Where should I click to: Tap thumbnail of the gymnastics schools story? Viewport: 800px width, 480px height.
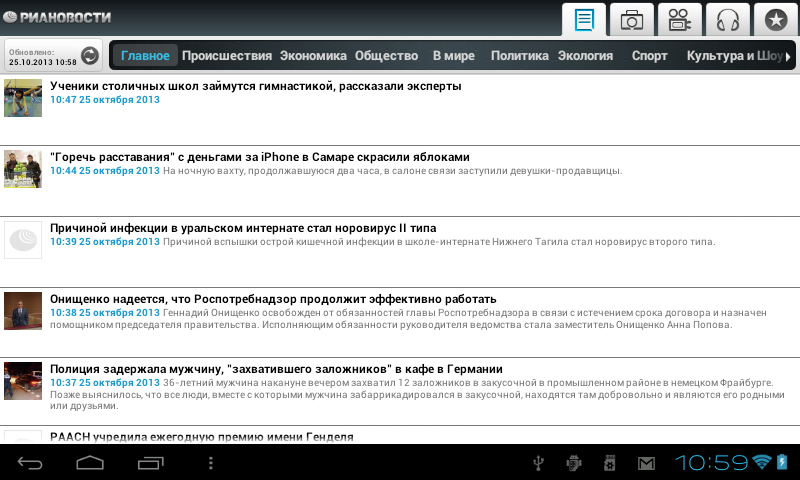pyautogui.click(x=23, y=98)
